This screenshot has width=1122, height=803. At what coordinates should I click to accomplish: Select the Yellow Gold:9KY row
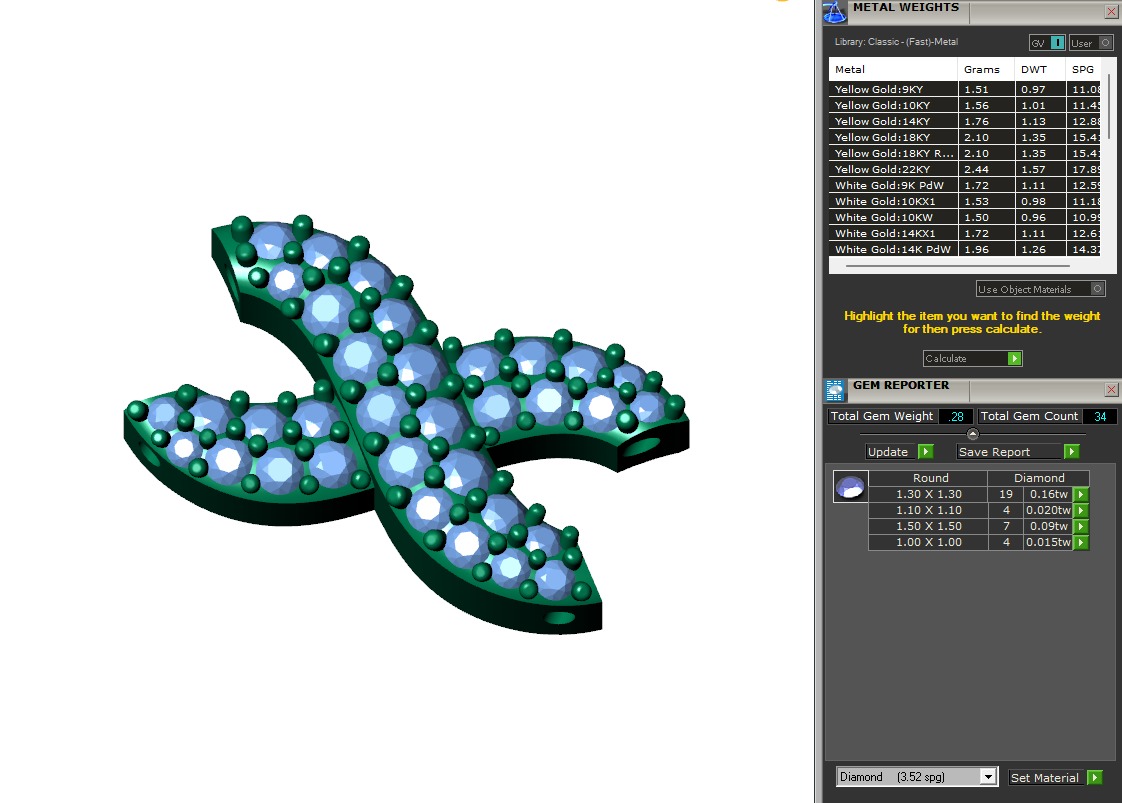[x=965, y=89]
